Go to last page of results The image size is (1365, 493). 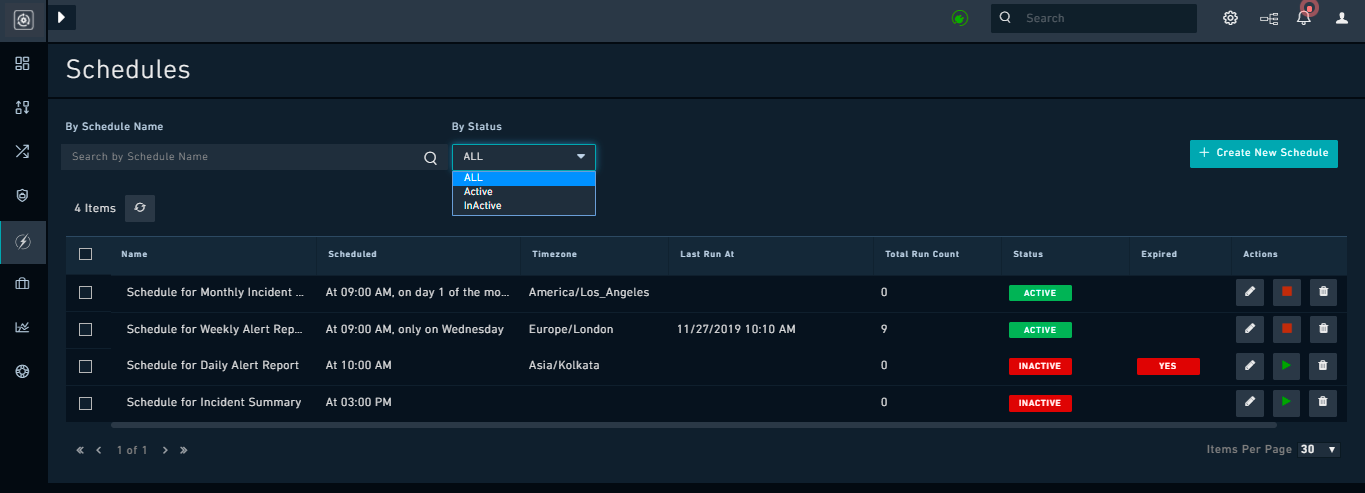184,450
